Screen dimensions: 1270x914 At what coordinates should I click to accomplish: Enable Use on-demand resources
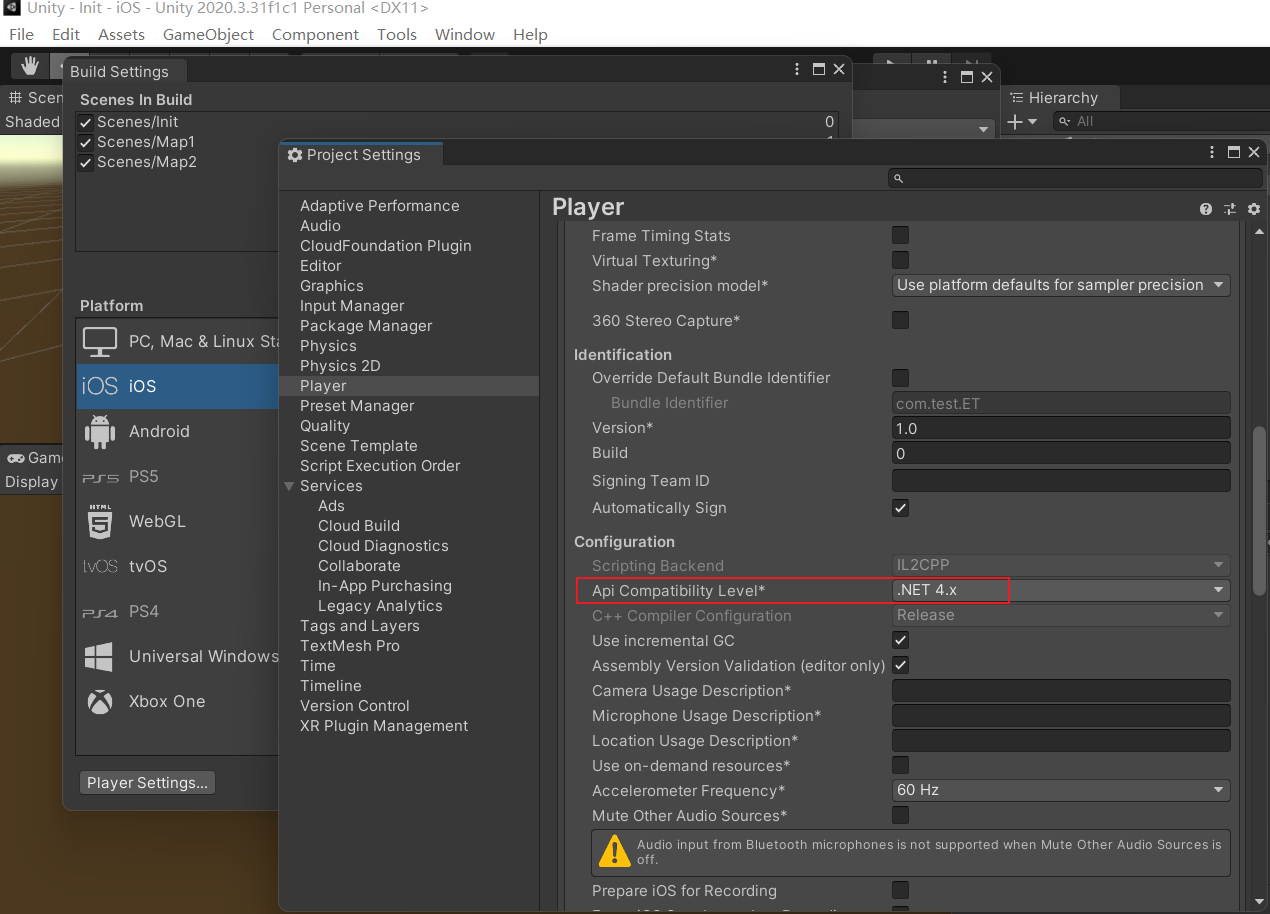click(x=900, y=765)
